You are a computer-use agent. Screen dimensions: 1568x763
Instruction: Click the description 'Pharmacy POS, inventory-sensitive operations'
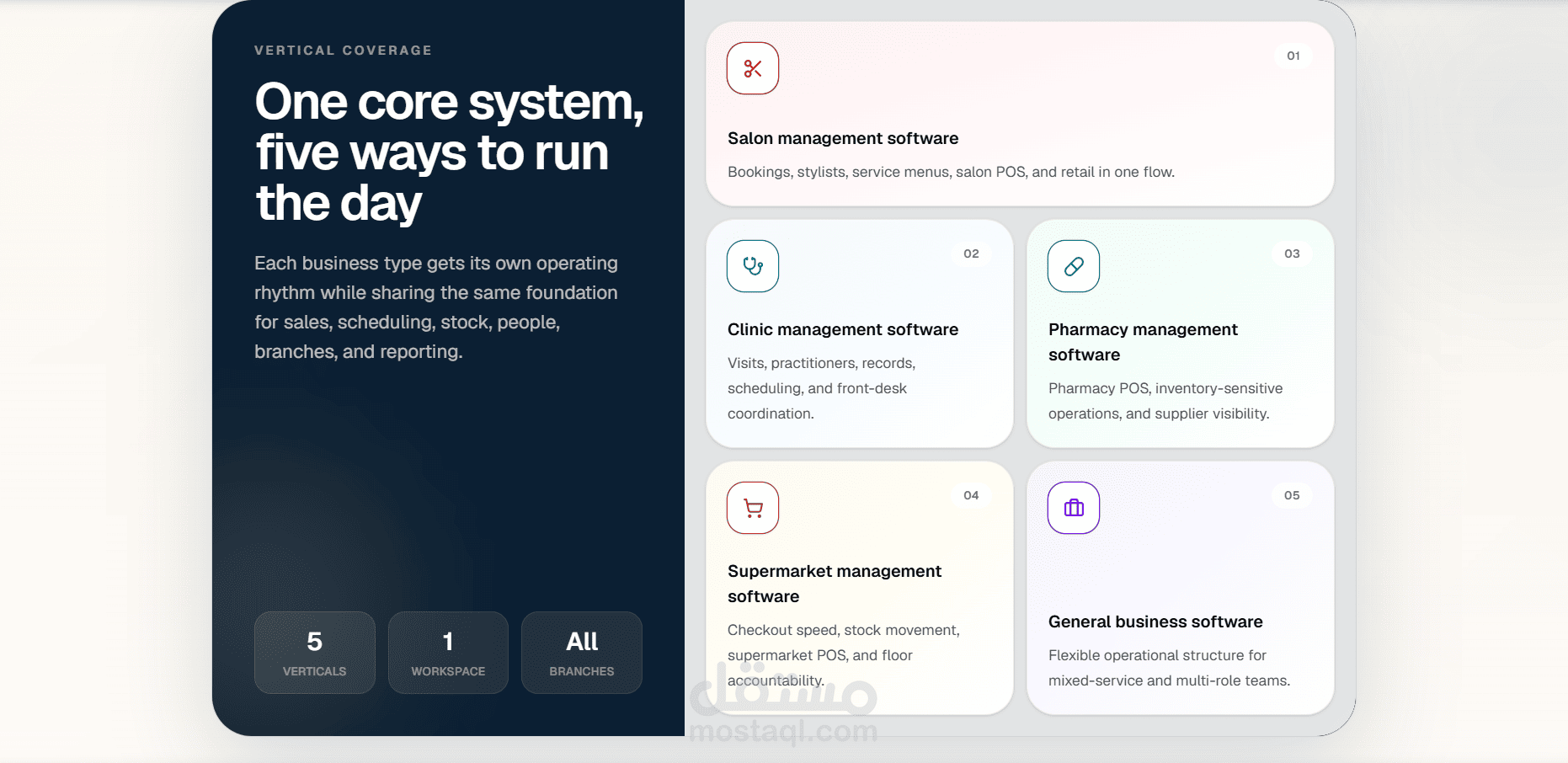point(1165,401)
